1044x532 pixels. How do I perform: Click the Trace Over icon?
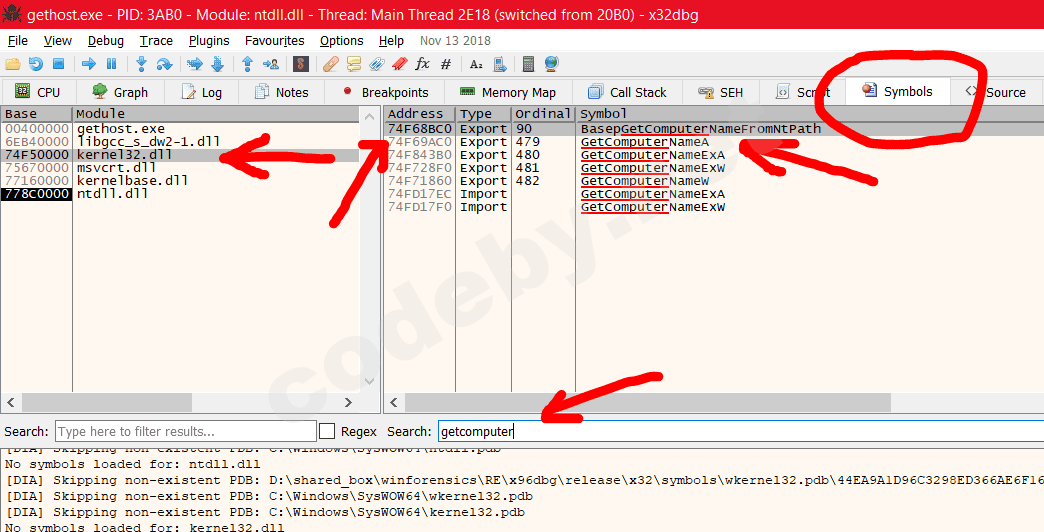[x=217, y=64]
